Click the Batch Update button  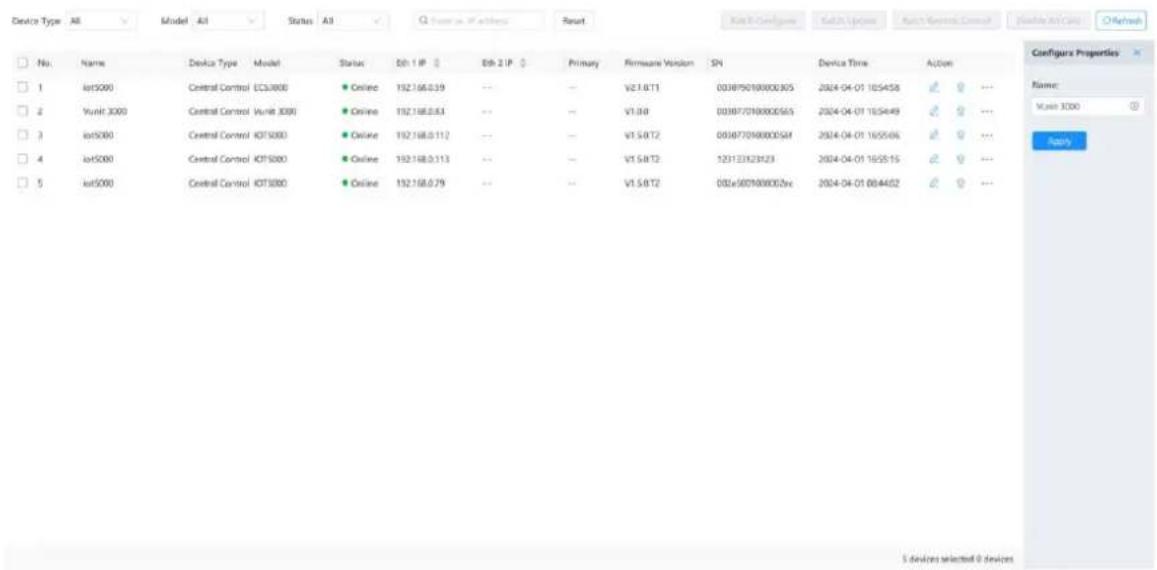(x=850, y=21)
